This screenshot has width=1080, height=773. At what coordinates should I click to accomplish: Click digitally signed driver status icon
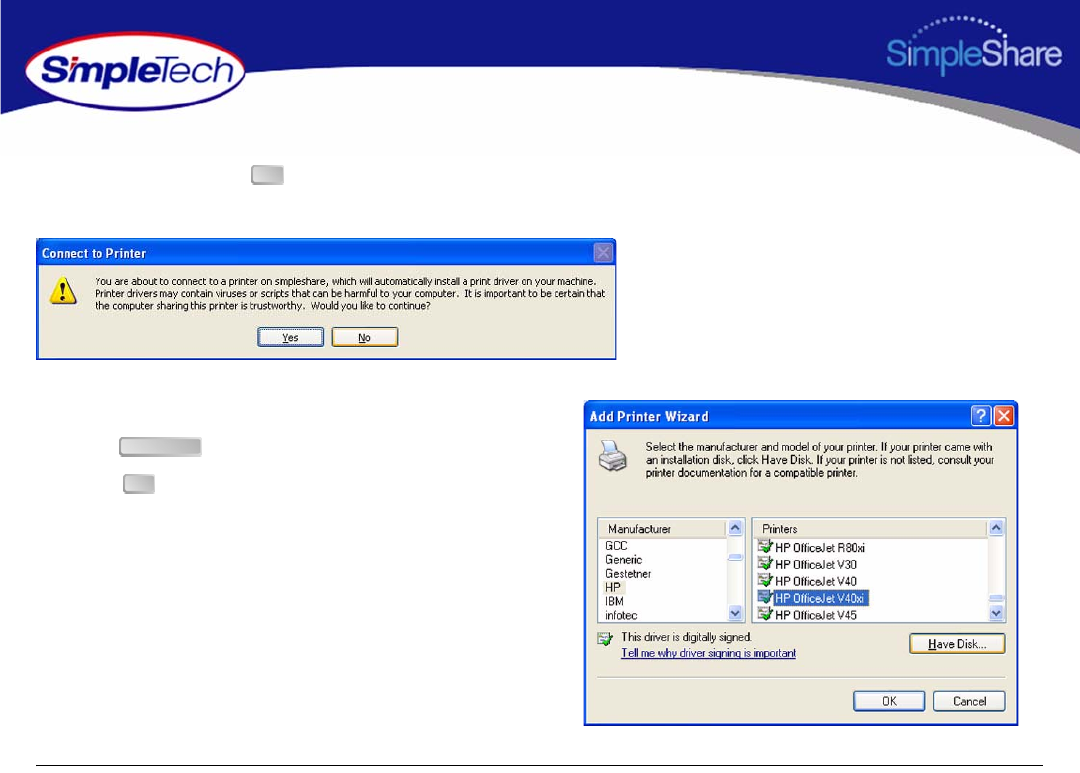(605, 639)
